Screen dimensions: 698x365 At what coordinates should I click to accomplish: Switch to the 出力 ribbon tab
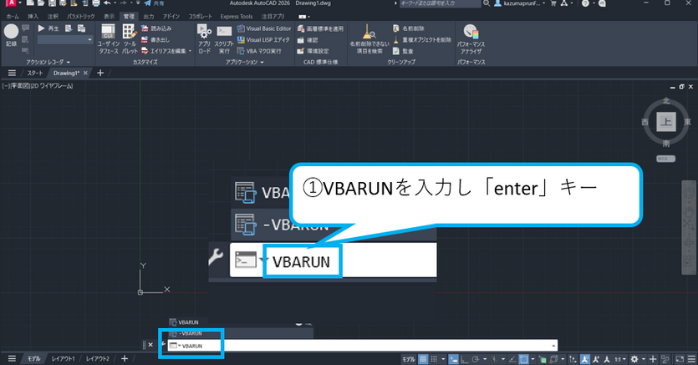click(x=149, y=16)
